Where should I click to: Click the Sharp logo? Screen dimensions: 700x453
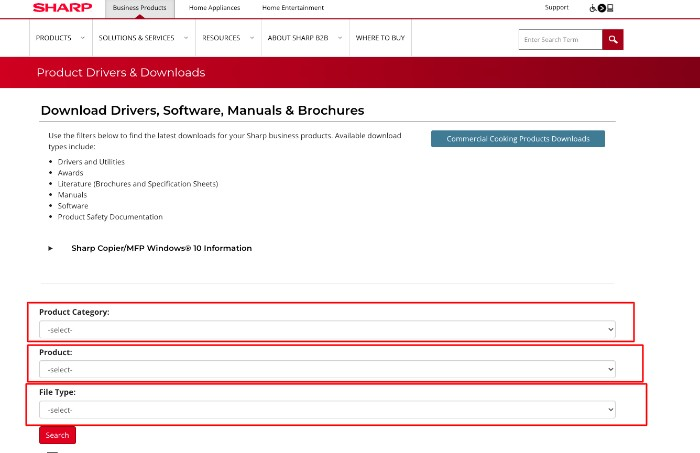(x=62, y=7)
